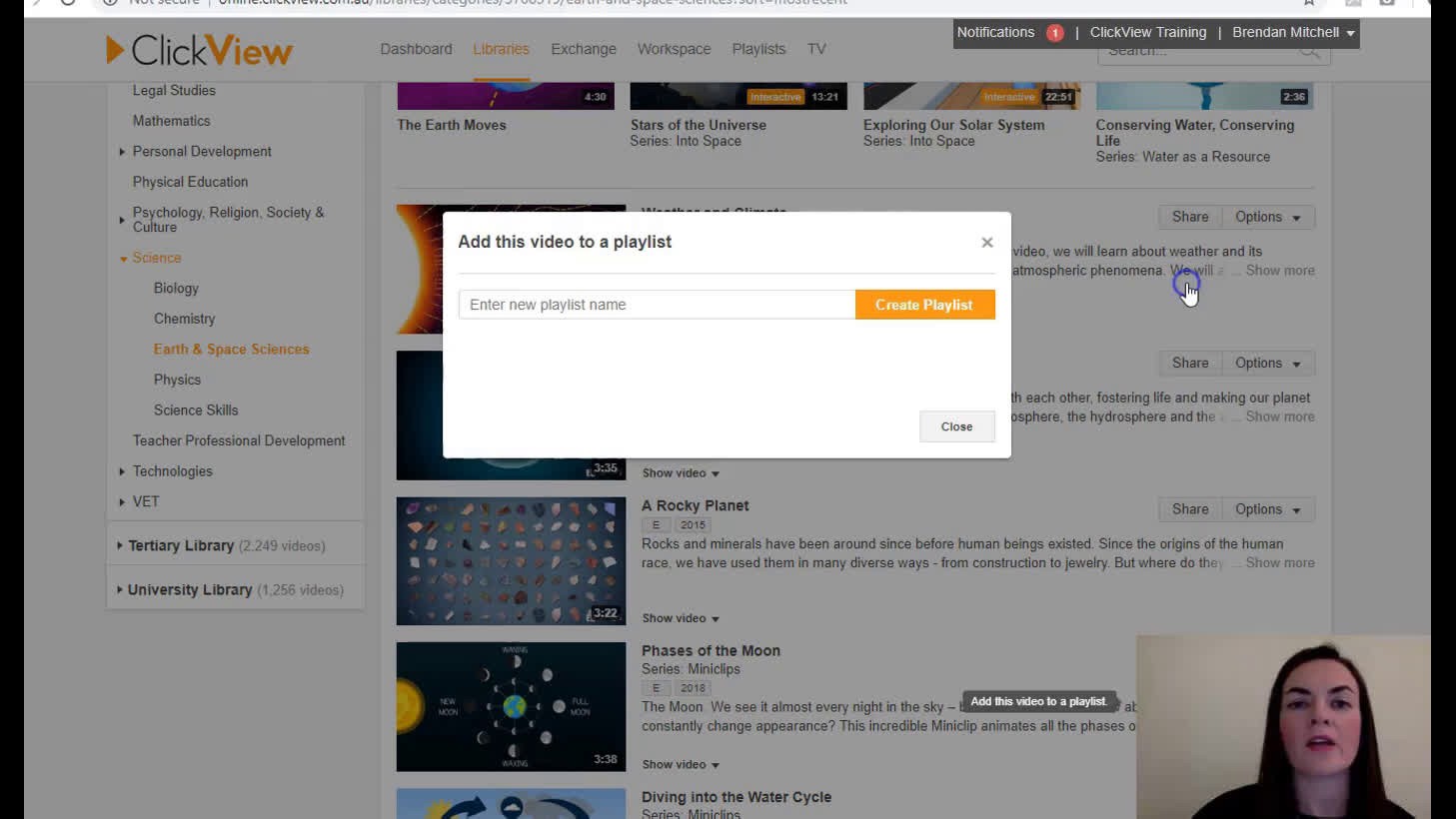Image resolution: width=1456 pixels, height=819 pixels.
Task: Expand the VET category arrow
Action: point(122,501)
